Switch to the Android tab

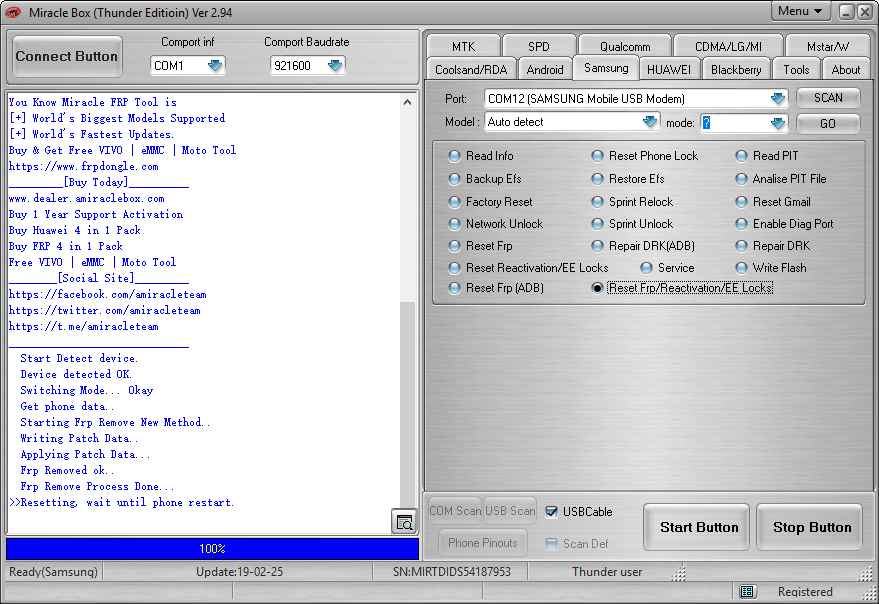[545, 70]
